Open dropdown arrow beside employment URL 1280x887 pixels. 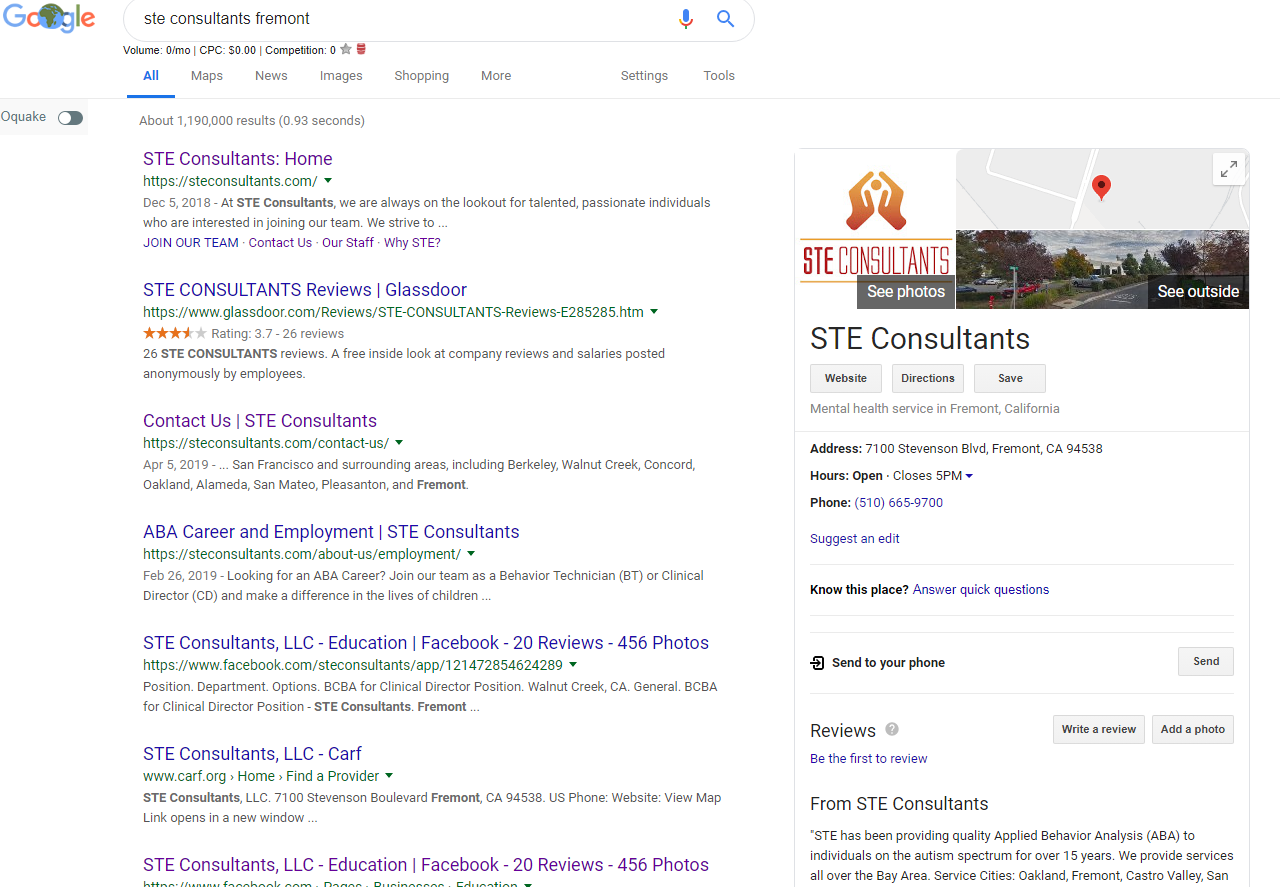pos(471,553)
